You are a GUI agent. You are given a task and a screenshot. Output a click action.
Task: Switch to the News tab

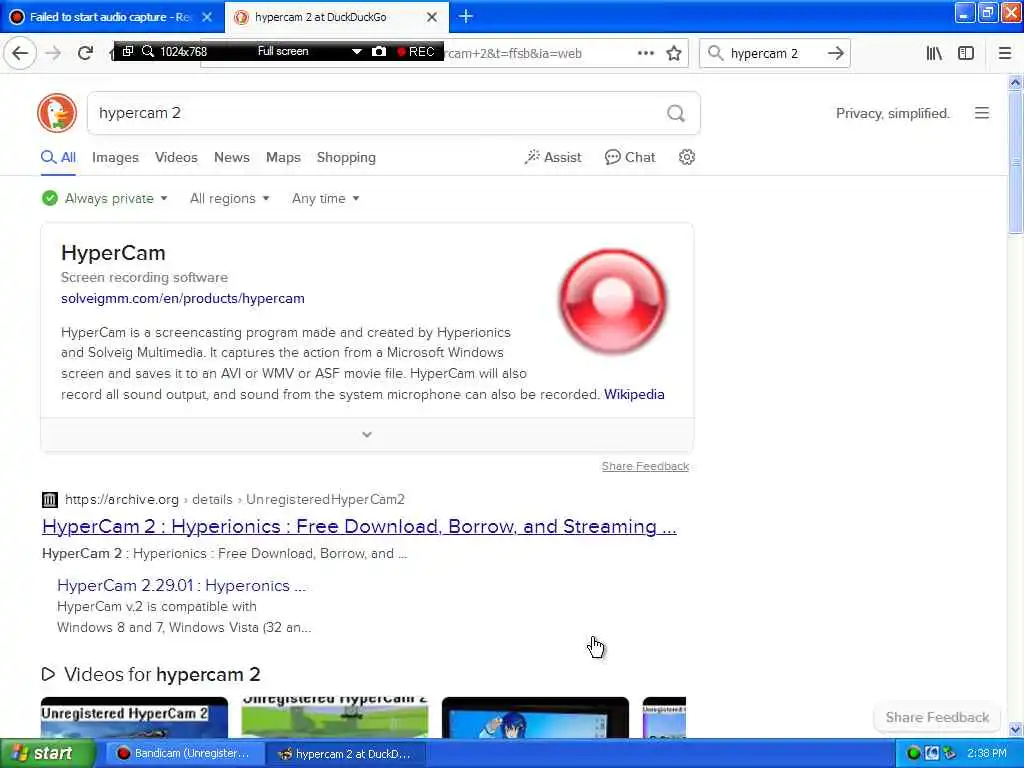pos(232,157)
